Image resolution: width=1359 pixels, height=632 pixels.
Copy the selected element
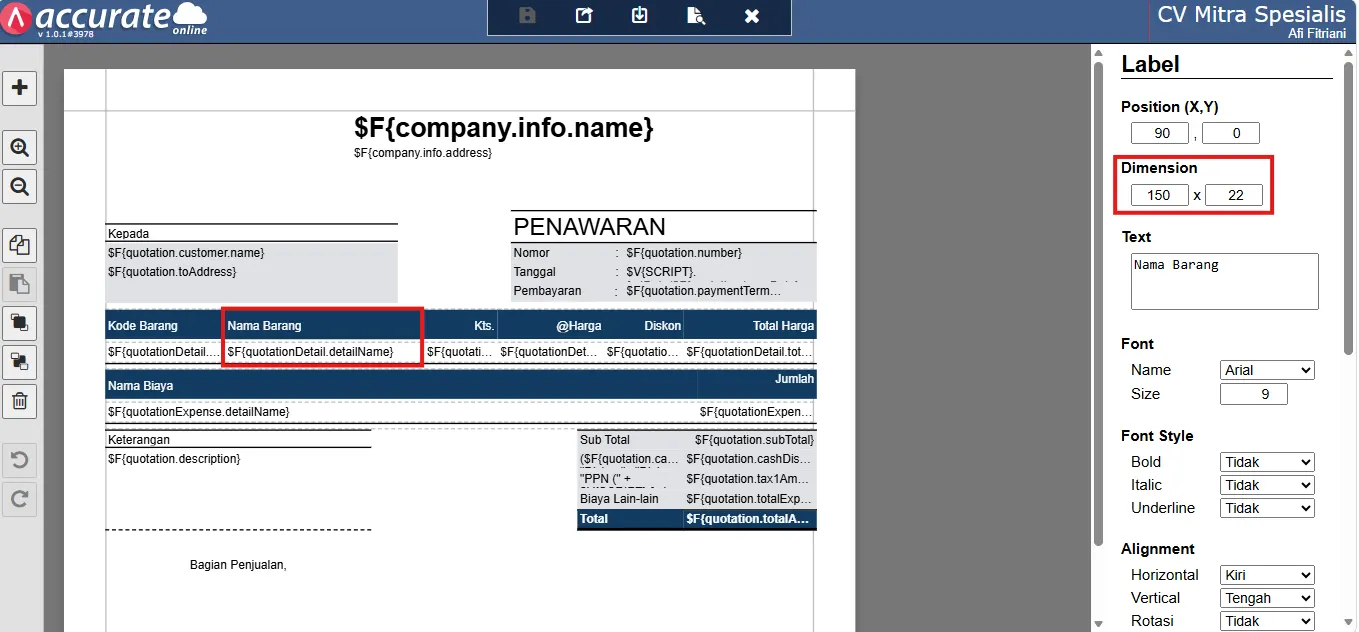[x=19, y=245]
